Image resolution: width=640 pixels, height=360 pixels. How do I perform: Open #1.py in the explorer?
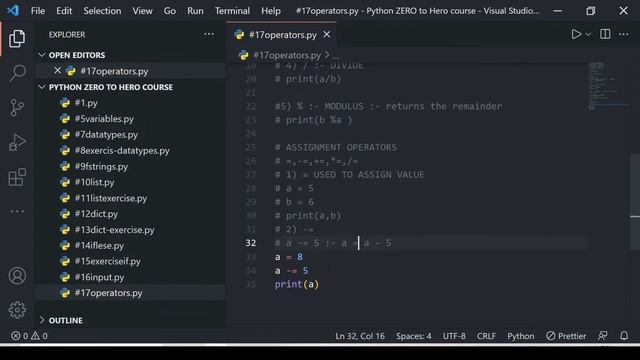[86, 103]
